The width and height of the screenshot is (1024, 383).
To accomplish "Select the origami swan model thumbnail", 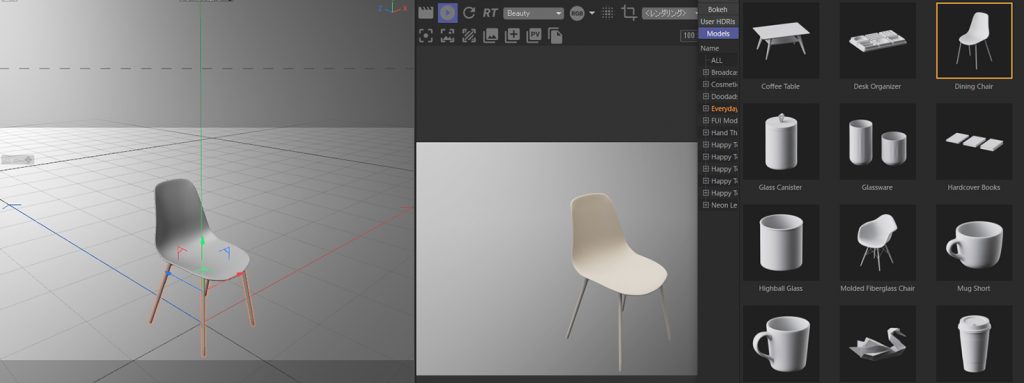I will click(x=877, y=344).
